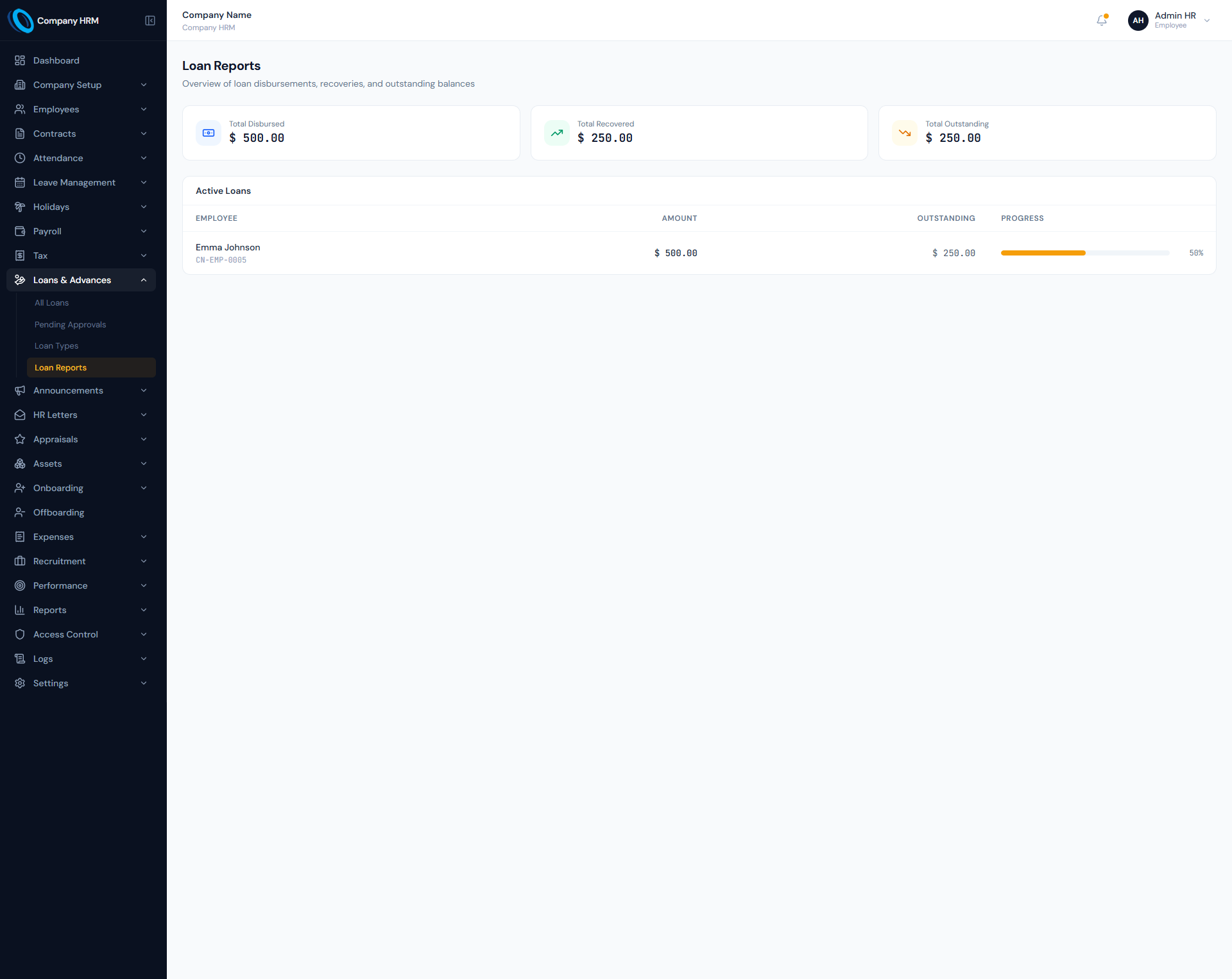Open the Holidays menu label
Image resolution: width=1232 pixels, height=979 pixels.
[51, 207]
